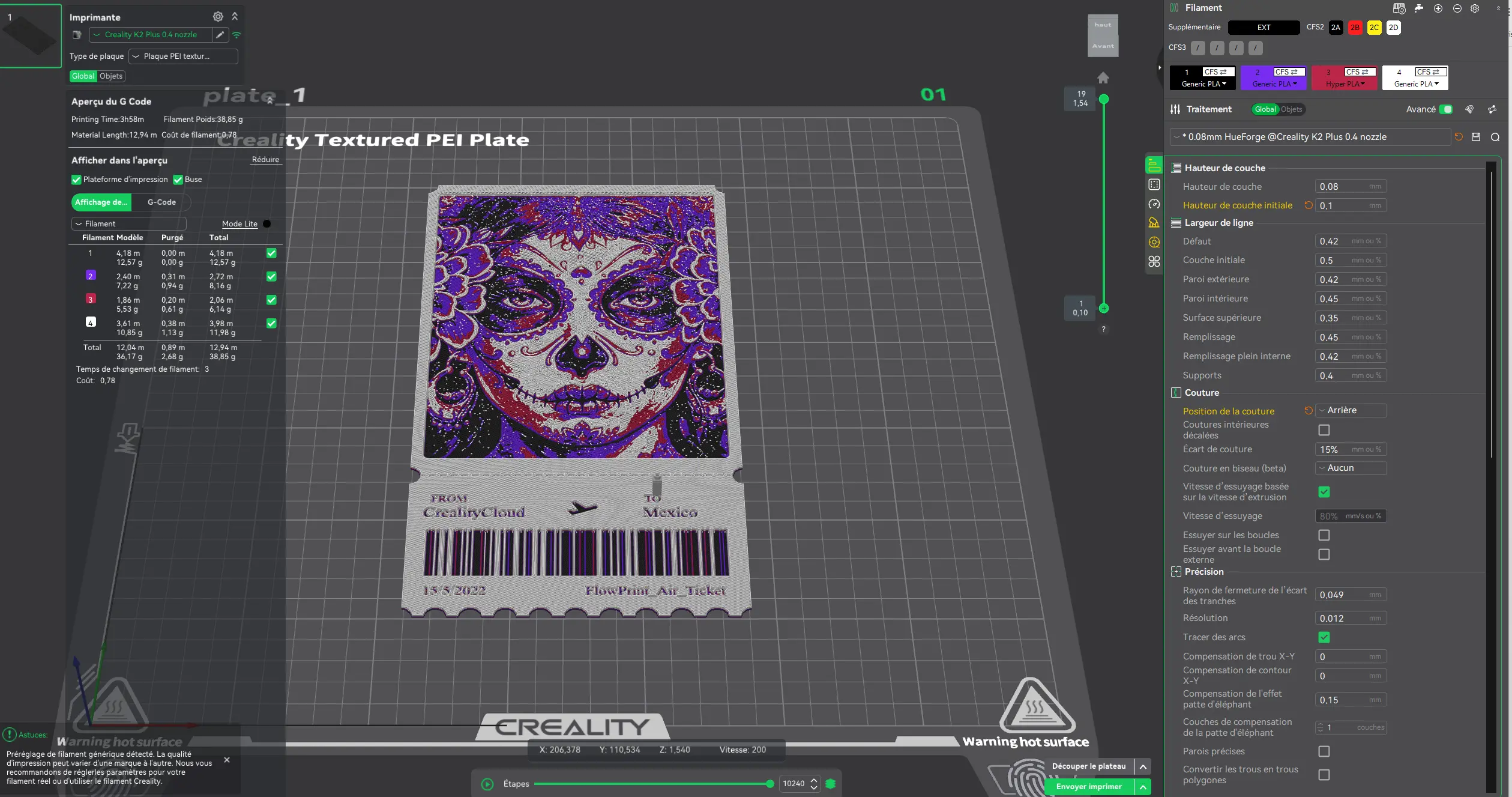Select Global tab in Imprimante panel
The width and height of the screenshot is (1512, 797).
(83, 76)
